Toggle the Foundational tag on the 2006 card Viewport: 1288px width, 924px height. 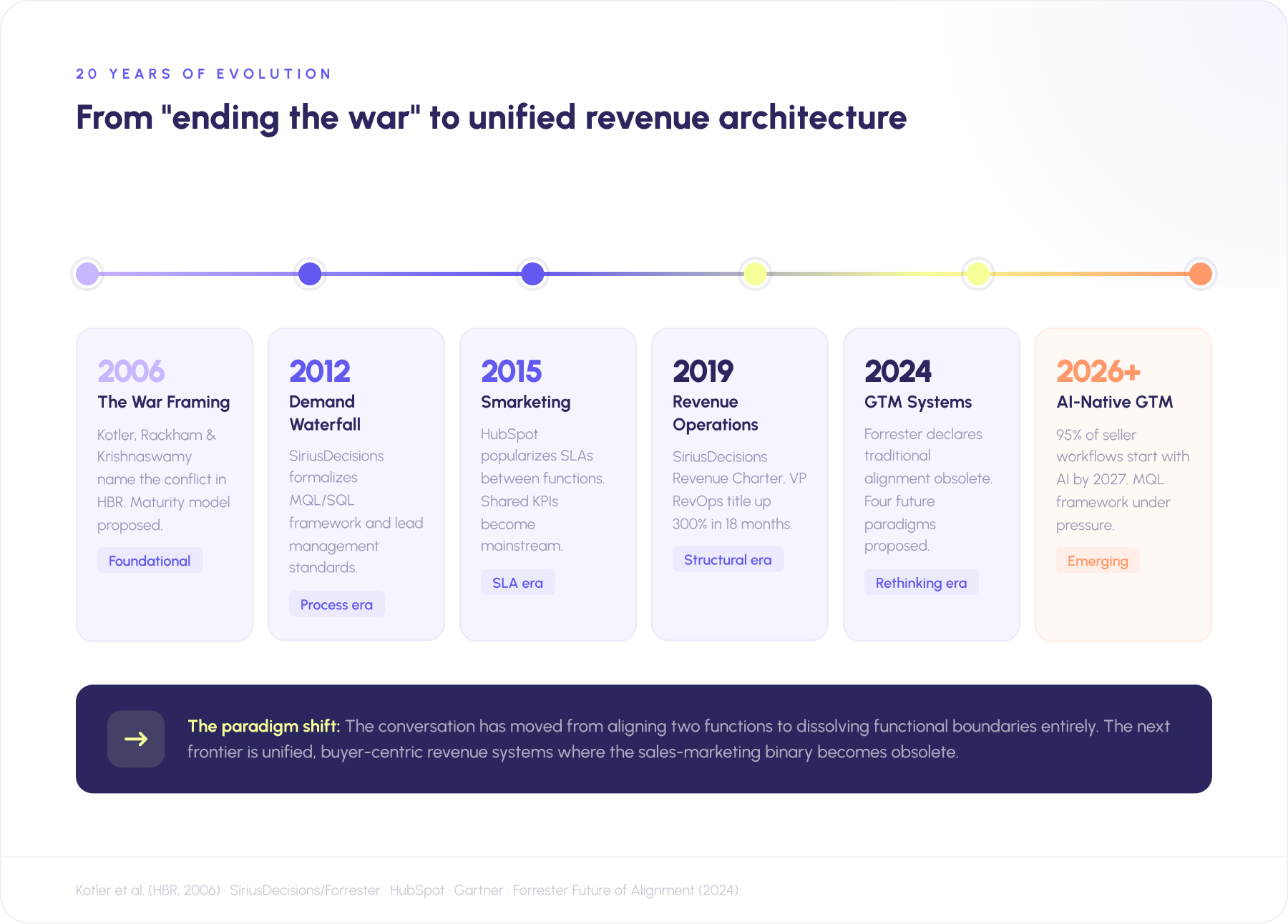[150, 561]
